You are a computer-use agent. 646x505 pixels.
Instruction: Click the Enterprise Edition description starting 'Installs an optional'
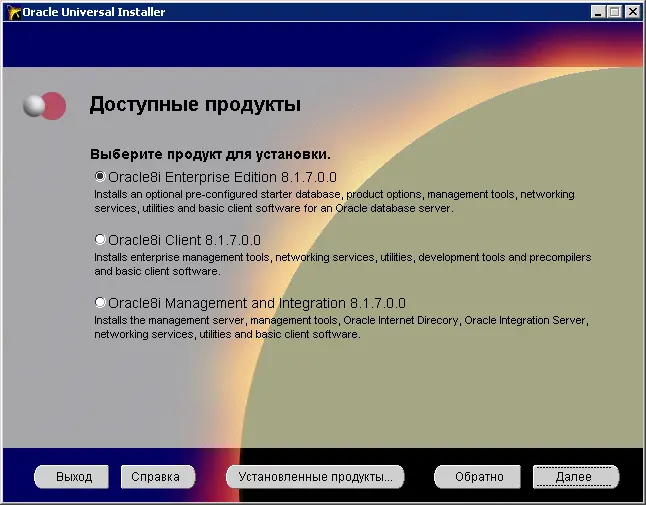tap(334, 201)
